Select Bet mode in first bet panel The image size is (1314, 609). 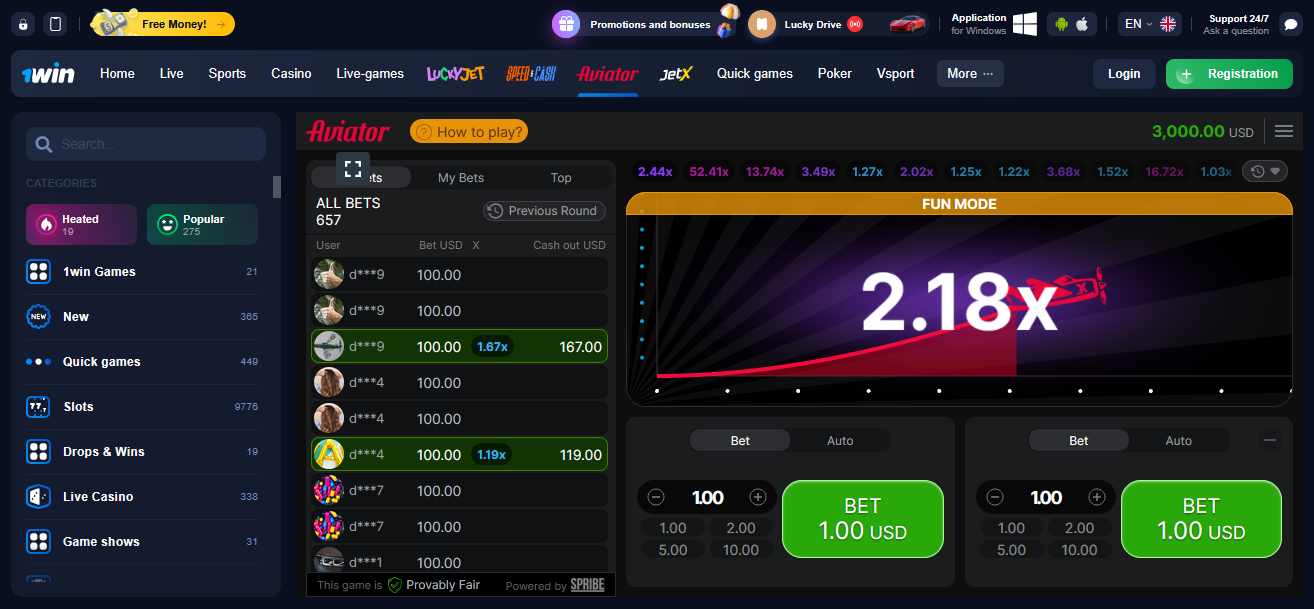[x=740, y=441]
